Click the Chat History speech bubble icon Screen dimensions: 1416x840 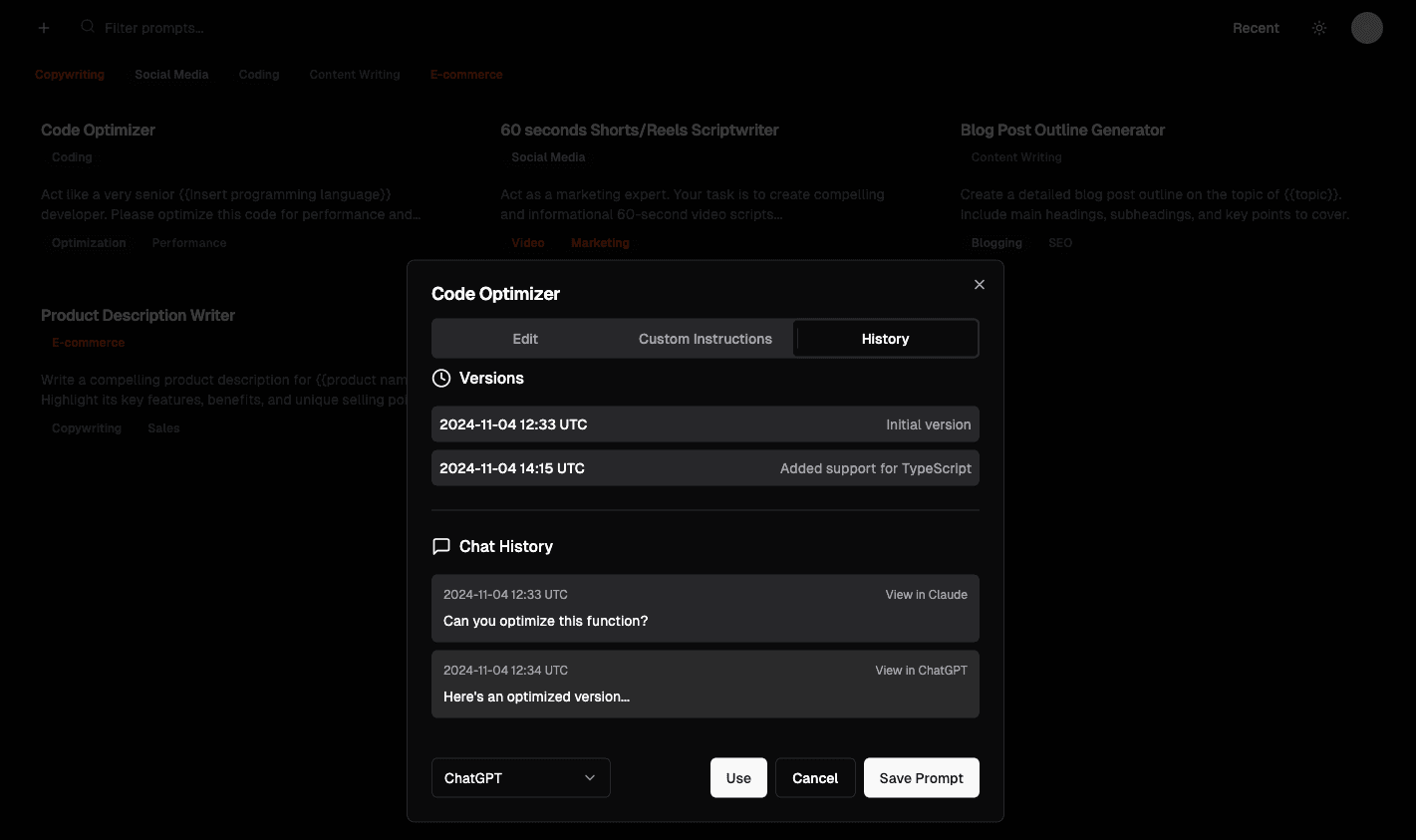(x=441, y=546)
